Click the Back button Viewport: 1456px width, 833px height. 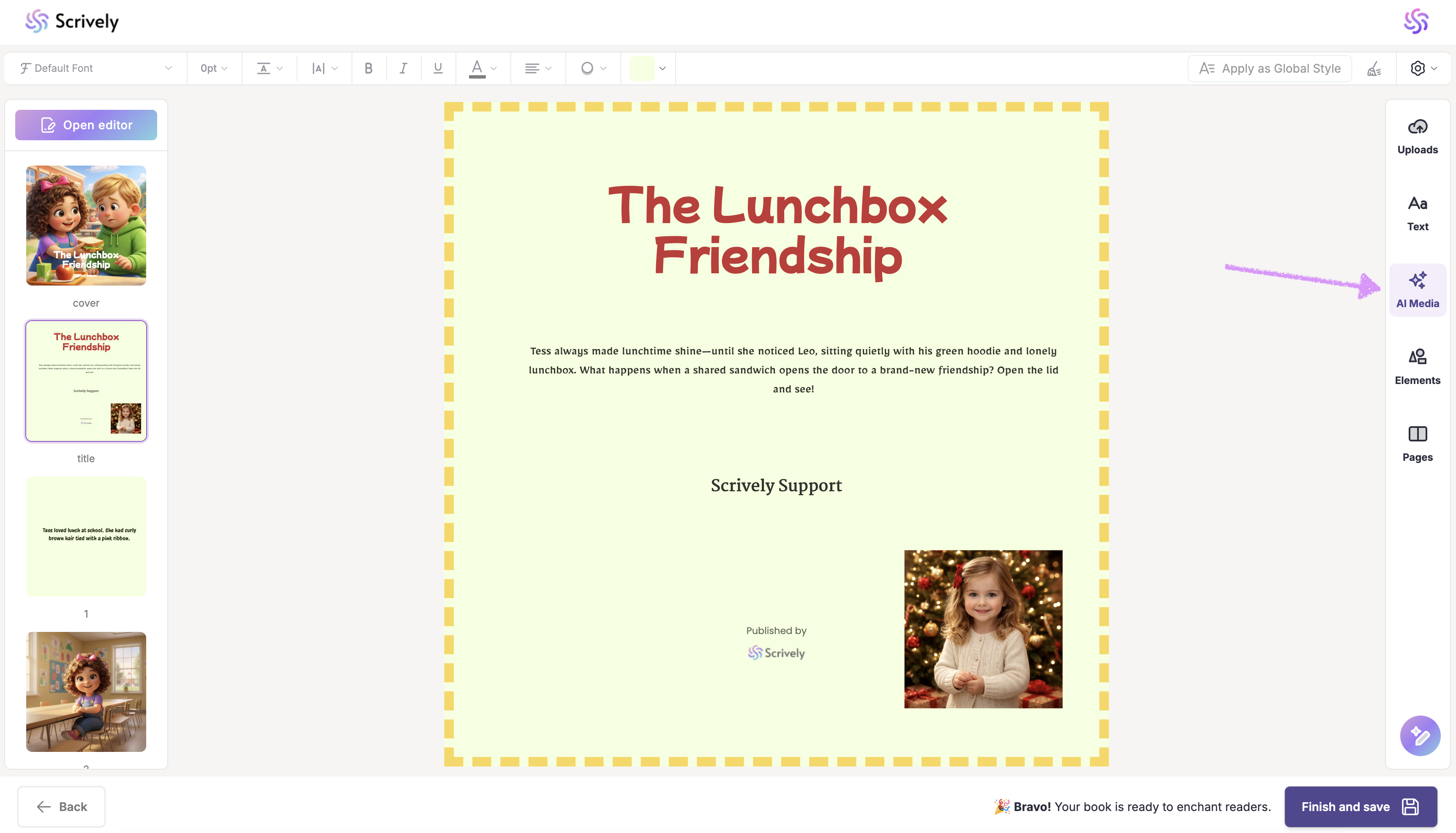point(61,806)
